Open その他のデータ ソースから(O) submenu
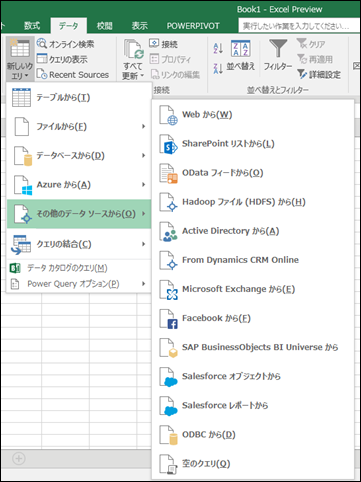Viewport: 361px width, 482px height. tap(79, 214)
